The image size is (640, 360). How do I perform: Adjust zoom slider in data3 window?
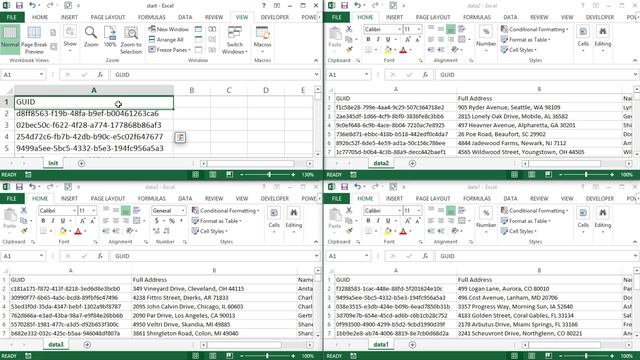(267, 356)
